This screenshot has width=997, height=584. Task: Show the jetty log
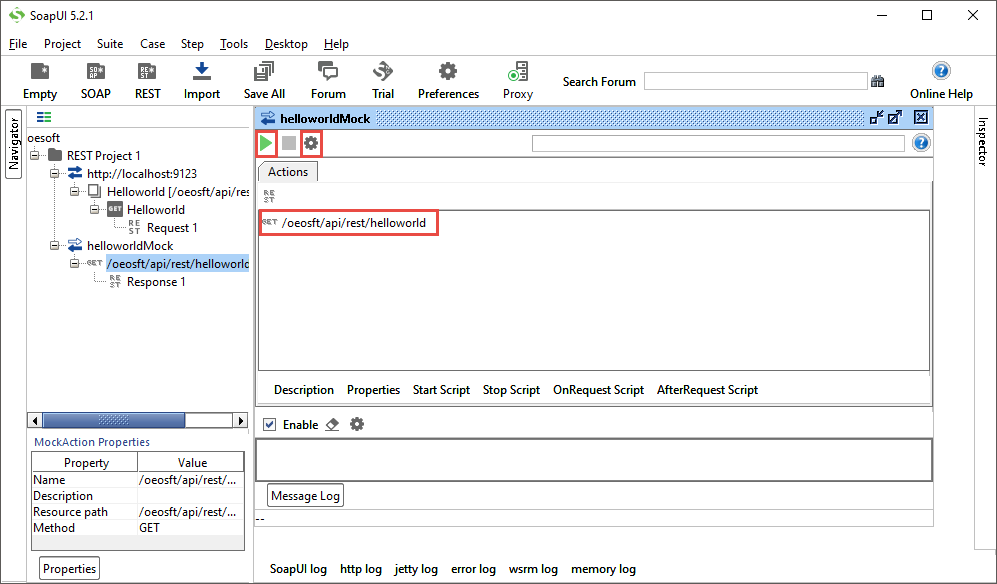click(x=416, y=569)
